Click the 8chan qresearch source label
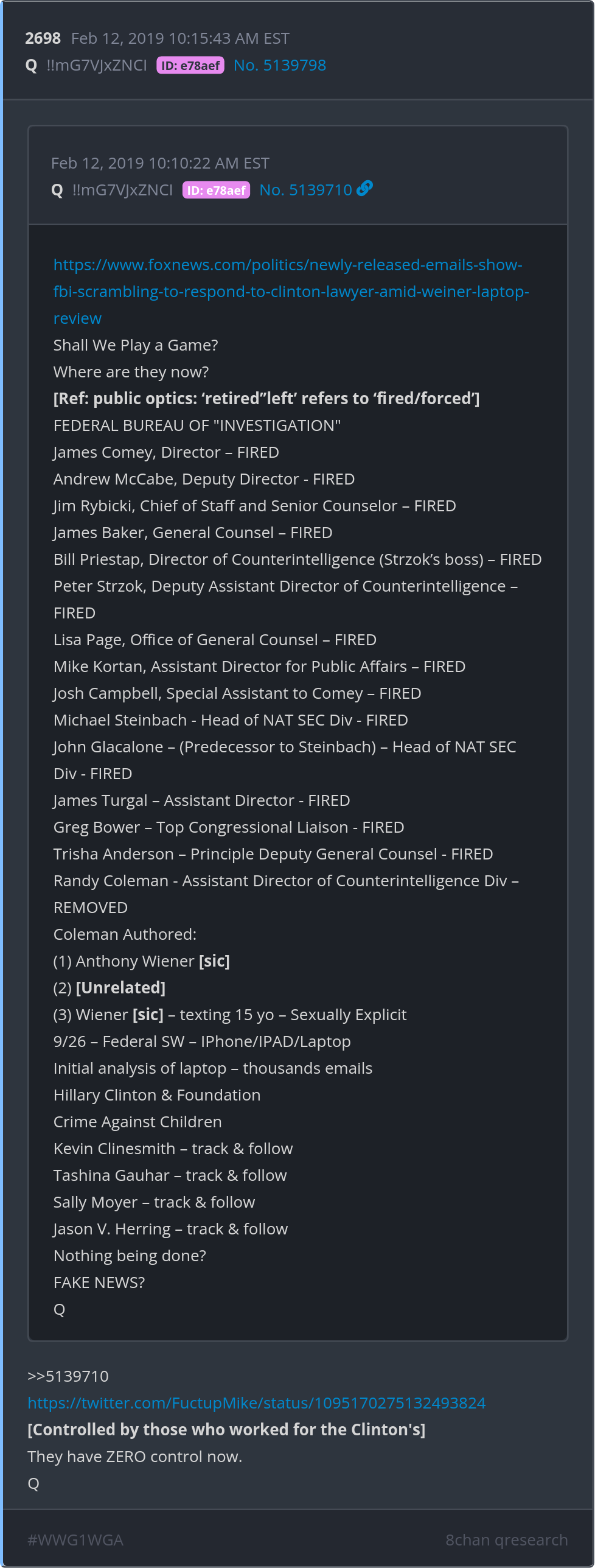The width and height of the screenshot is (595, 1568). [506, 1539]
